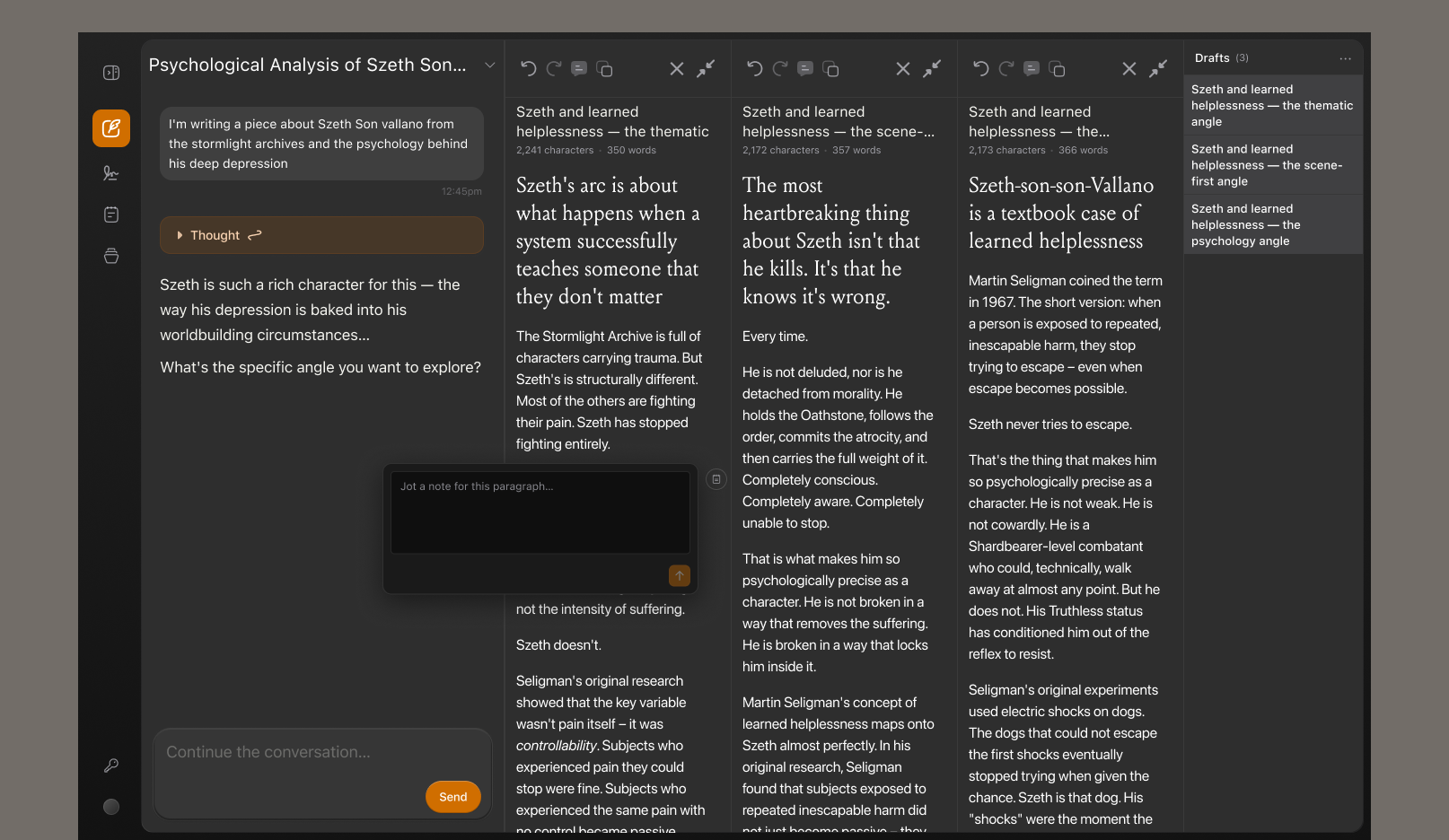The image size is (1449, 840).
Task: Open the notepad icon in sidebar
Action: pos(111,214)
